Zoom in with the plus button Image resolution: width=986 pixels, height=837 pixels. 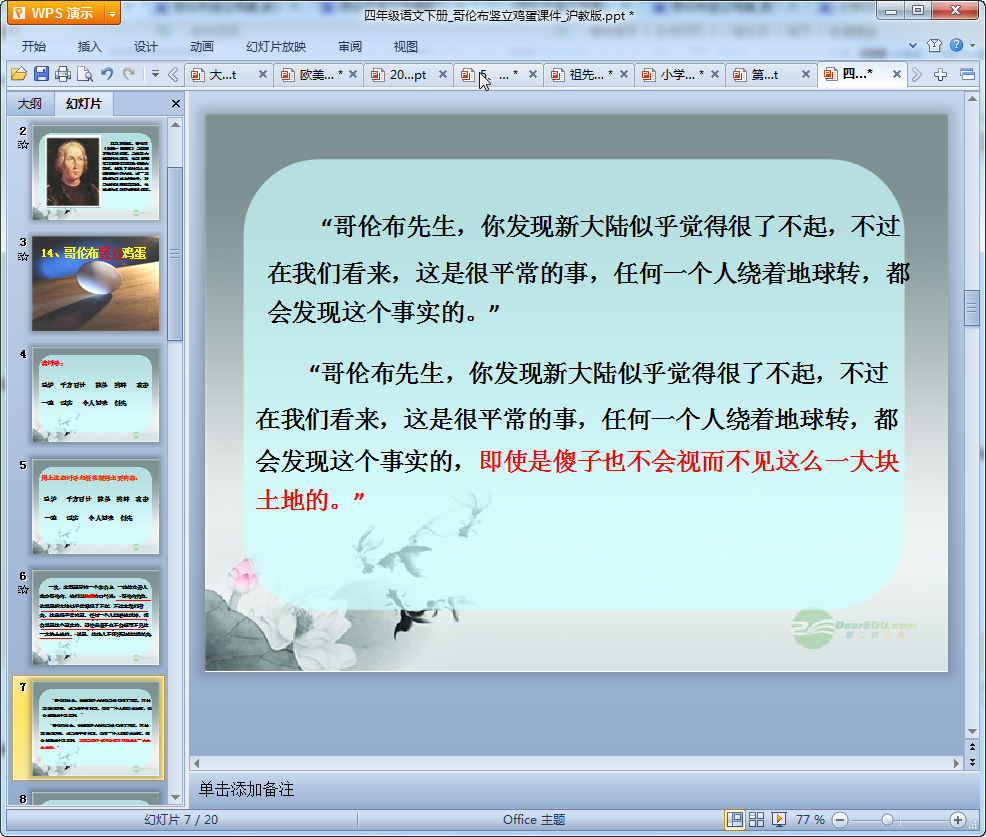coord(958,819)
